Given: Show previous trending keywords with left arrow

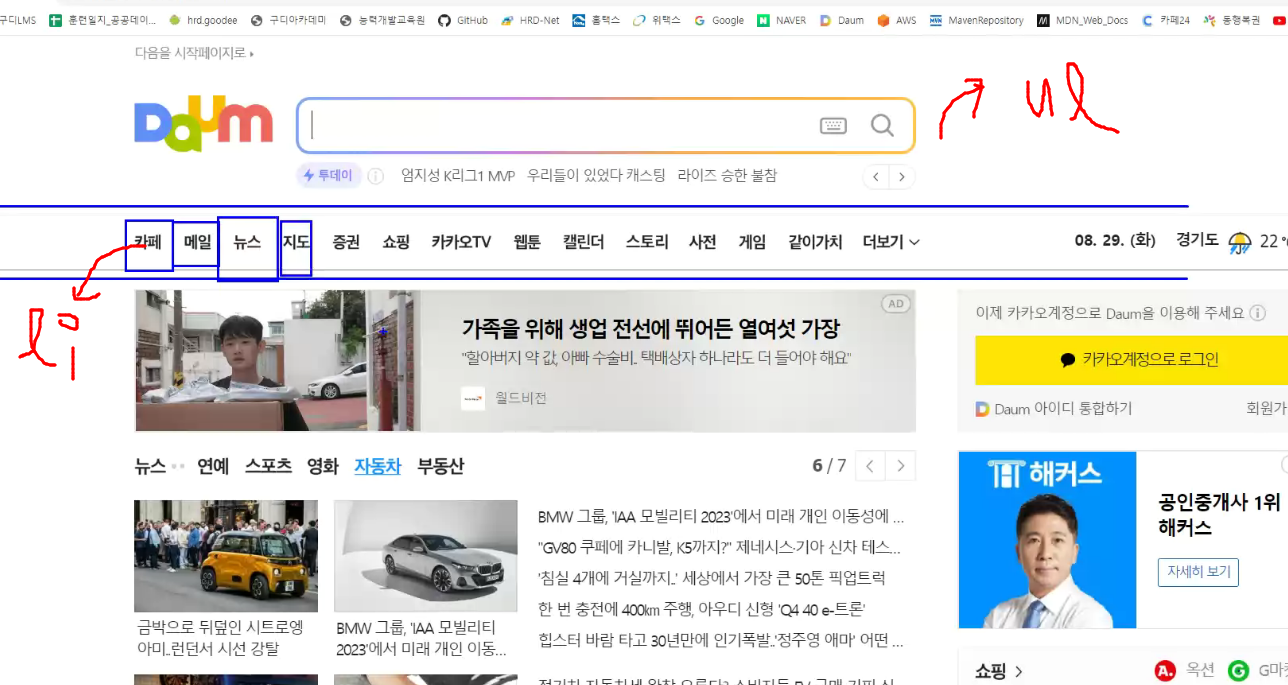Looking at the screenshot, I should (x=876, y=177).
